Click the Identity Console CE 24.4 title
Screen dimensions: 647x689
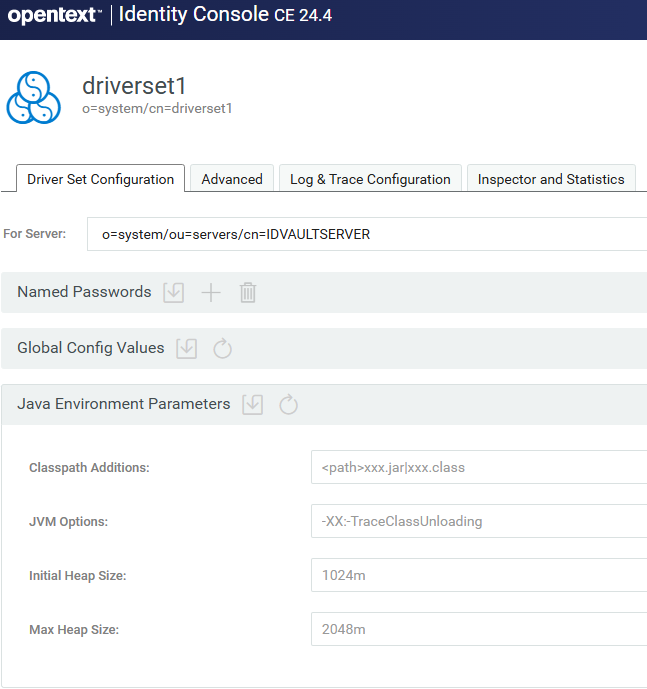[x=225, y=15]
